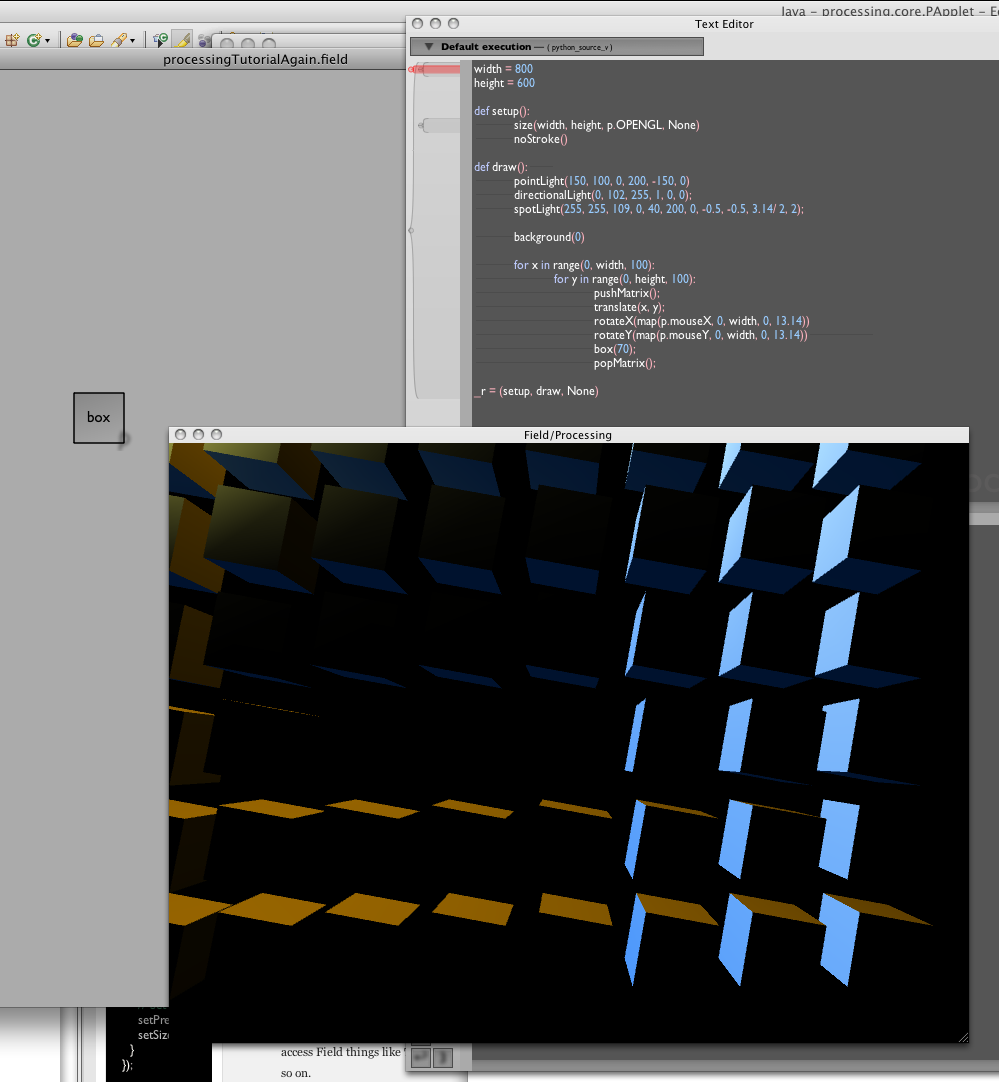Open the dropdown arrow beside the search flashlight
999x1082 pixels.
(132, 41)
